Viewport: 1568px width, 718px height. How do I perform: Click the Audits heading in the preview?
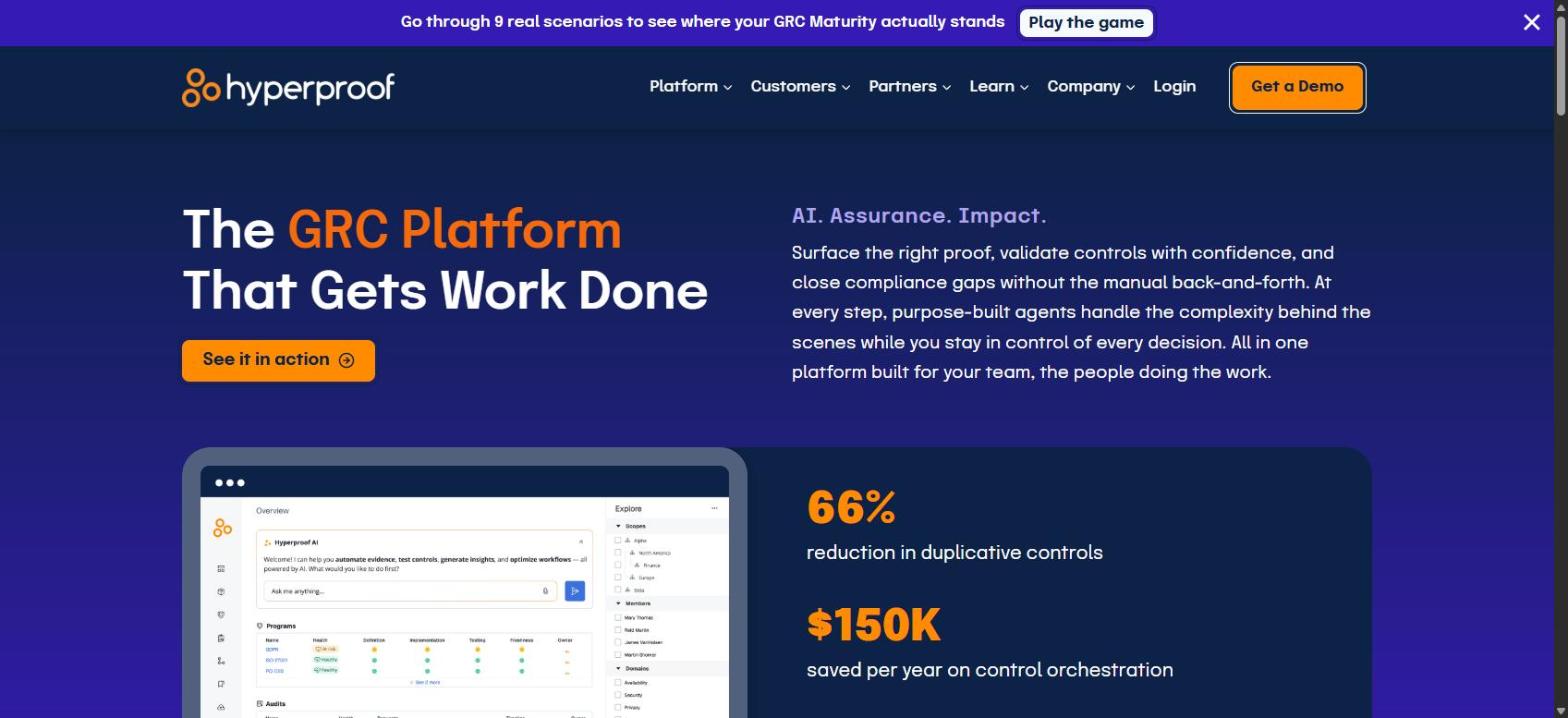click(x=275, y=704)
